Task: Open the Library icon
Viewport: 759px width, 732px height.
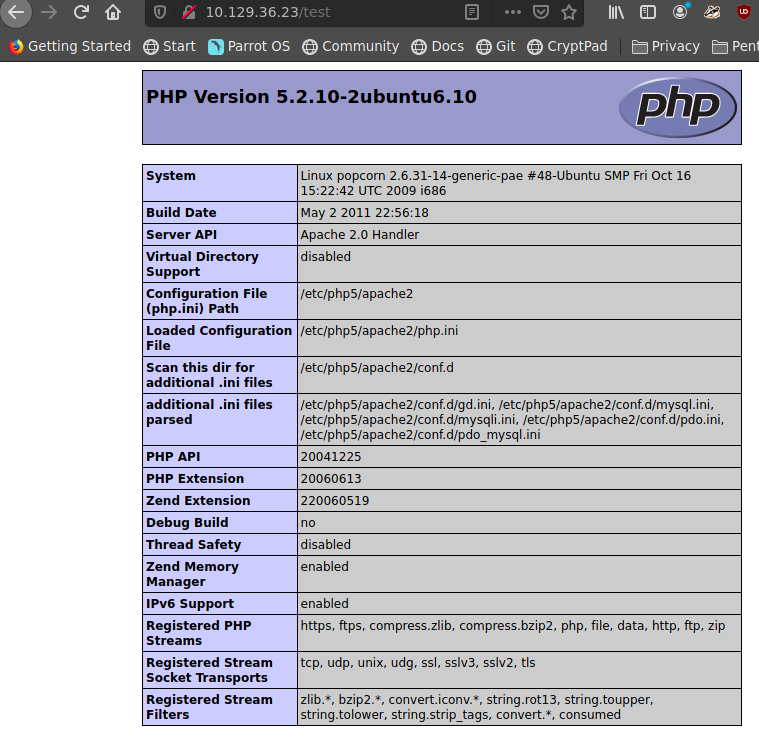Action: [x=616, y=12]
